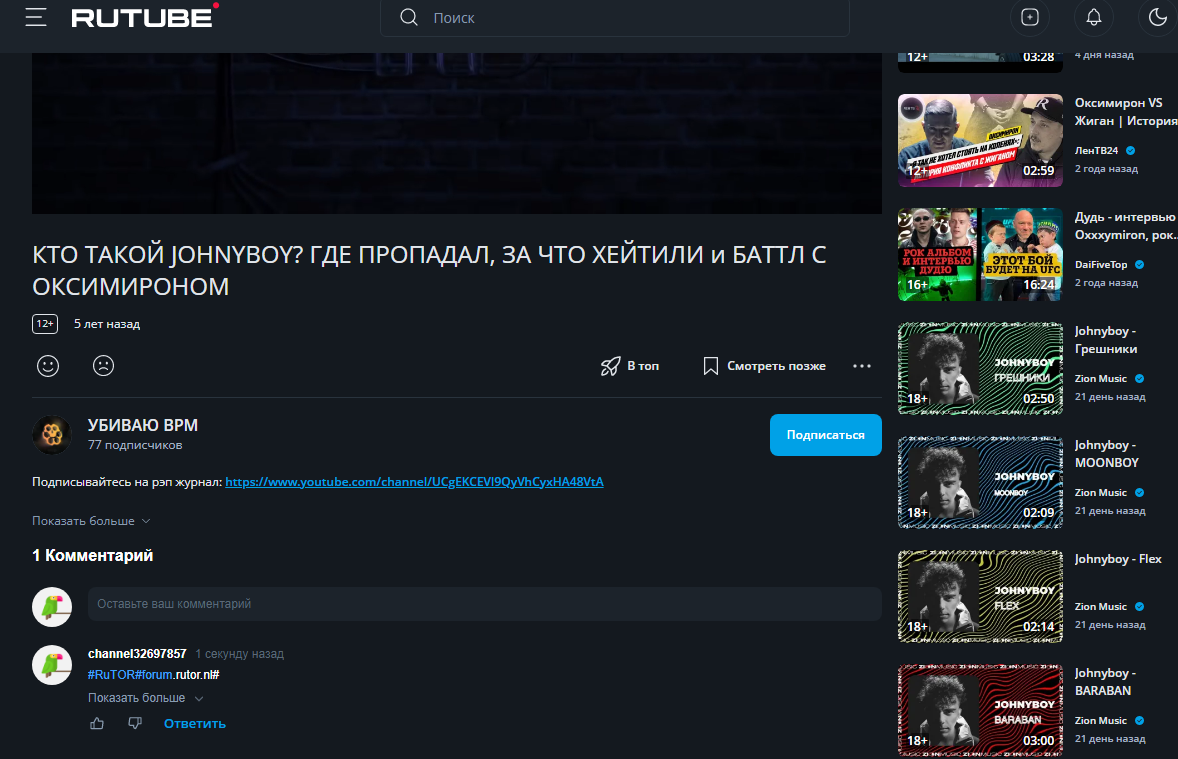Dislike the video with sad face
The height and width of the screenshot is (759, 1178).
point(103,366)
